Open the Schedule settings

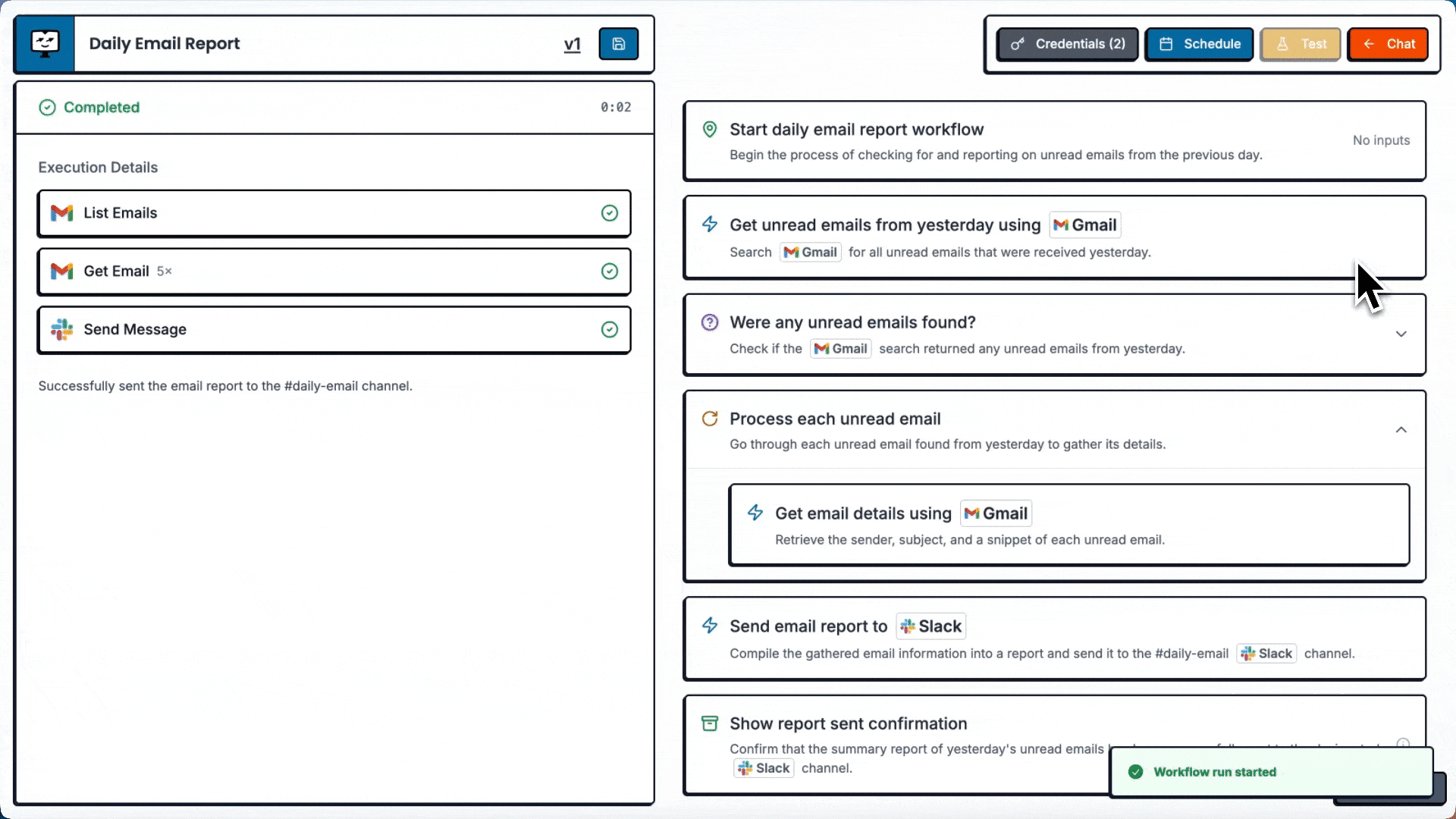point(1199,44)
